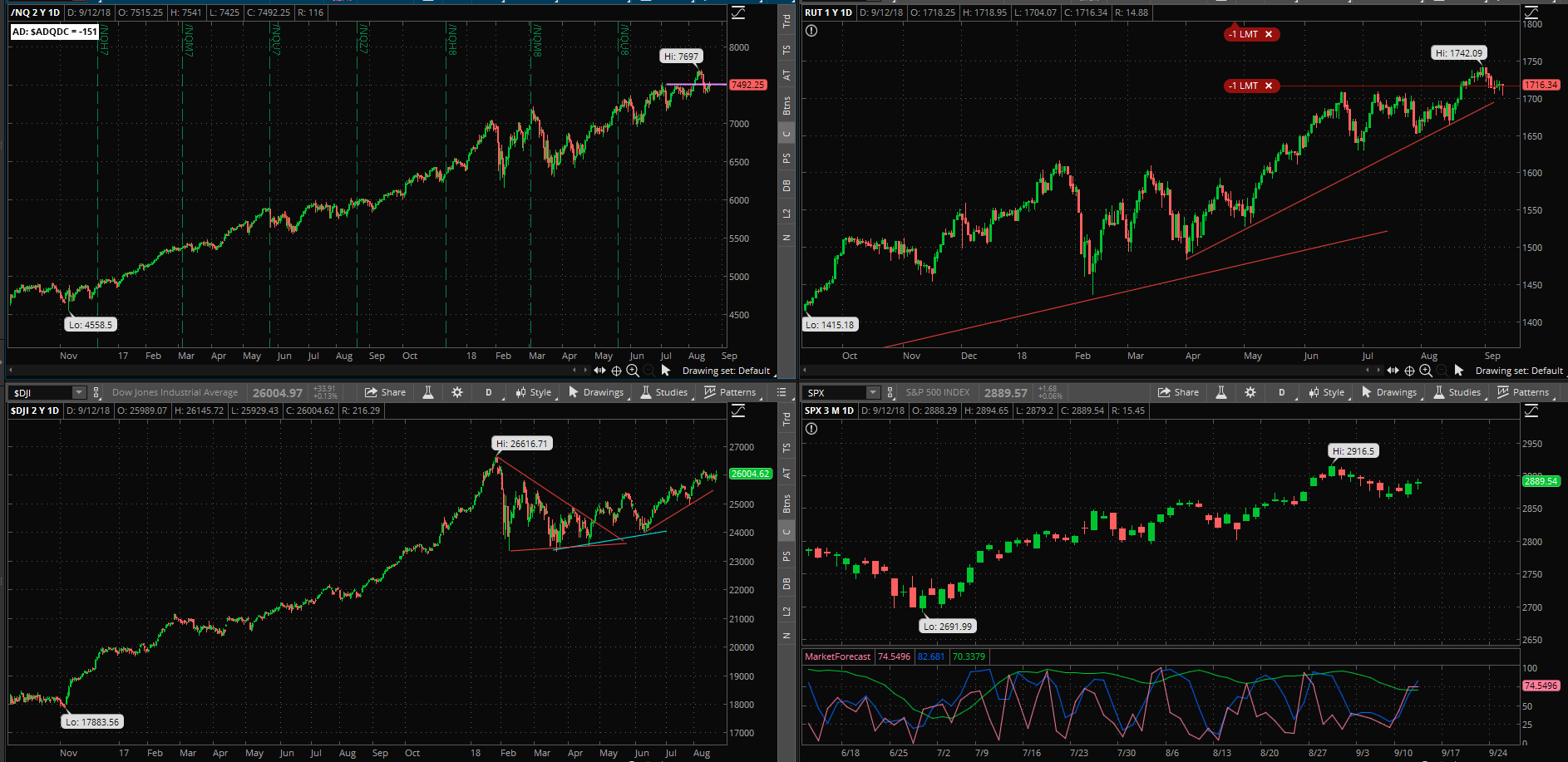The width and height of the screenshot is (1568, 762).
Task: Expand the SPX symbol dropdown arrow
Action: [873, 392]
